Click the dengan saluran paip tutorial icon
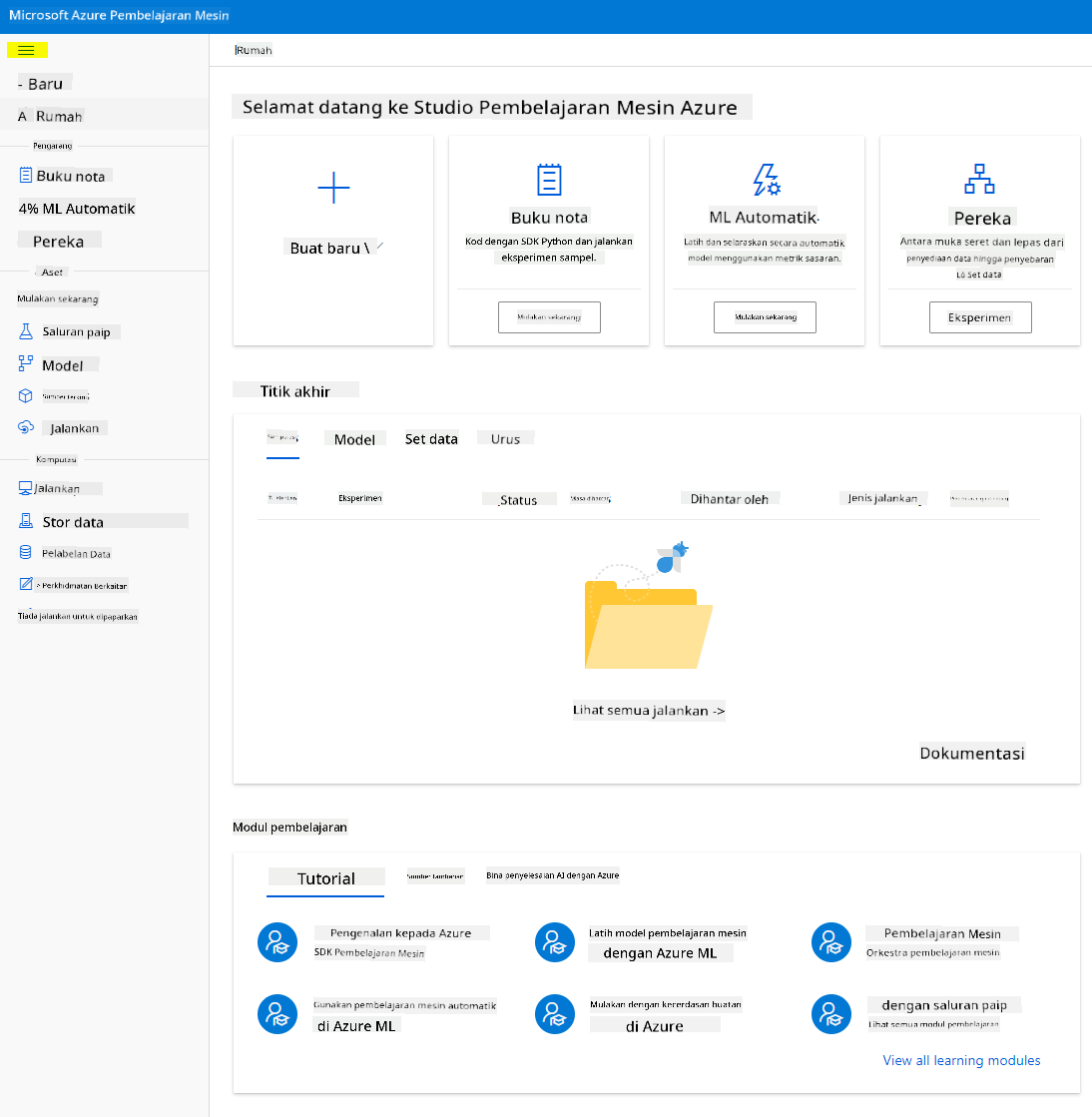1092x1117 pixels. tap(831, 1014)
